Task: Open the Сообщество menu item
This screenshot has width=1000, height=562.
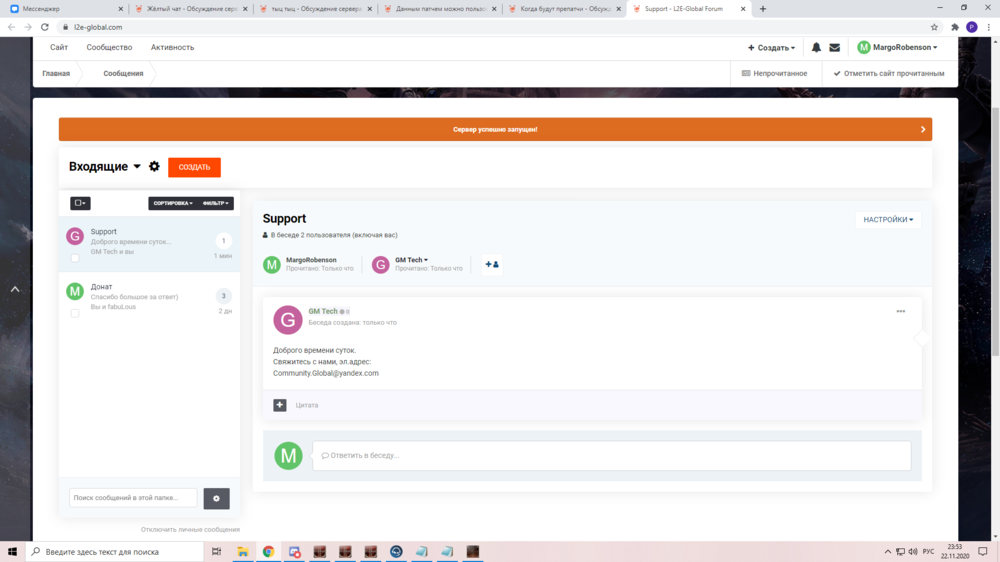Action: (x=109, y=47)
